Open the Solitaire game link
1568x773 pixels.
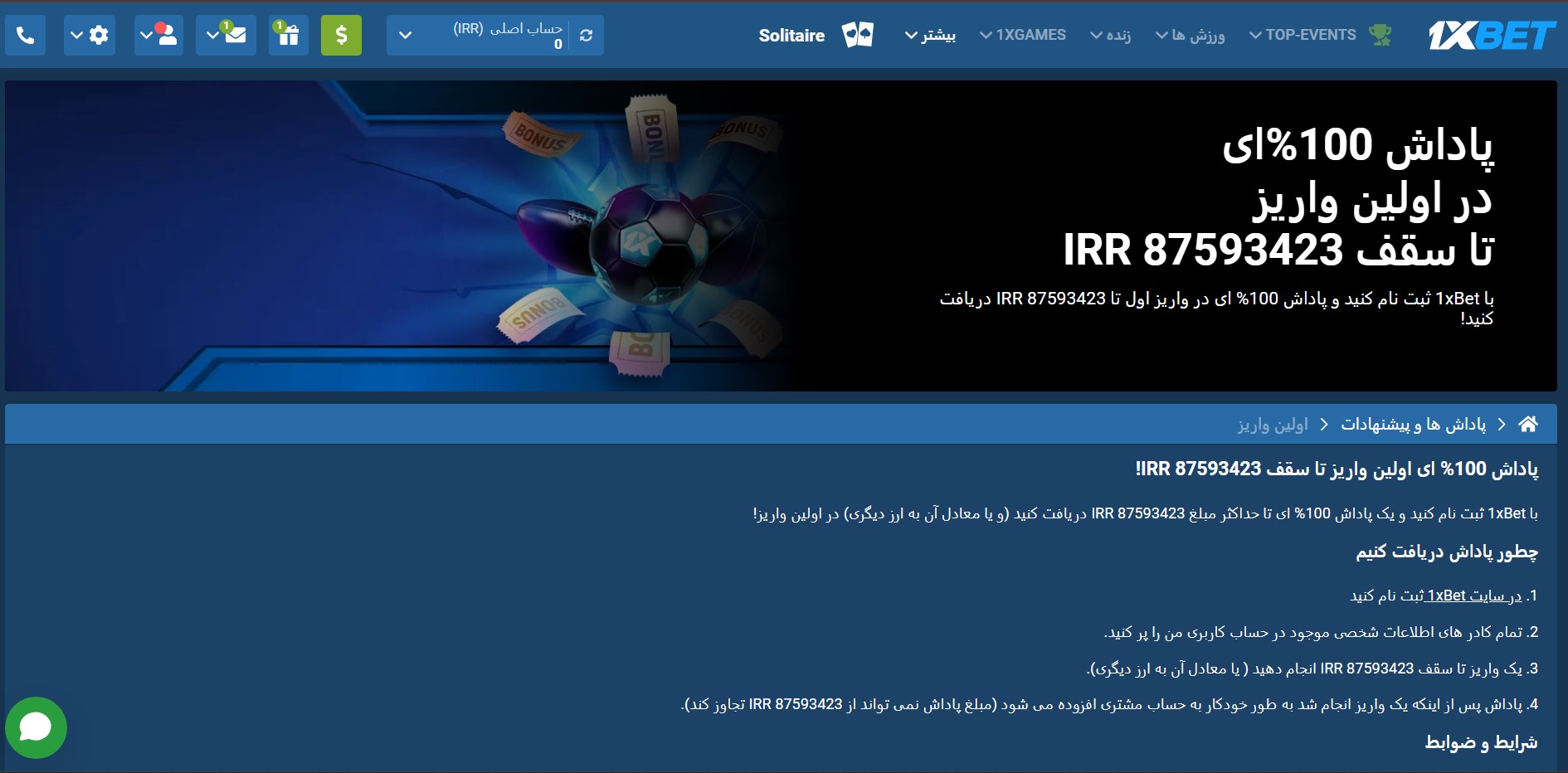pyautogui.click(x=791, y=36)
